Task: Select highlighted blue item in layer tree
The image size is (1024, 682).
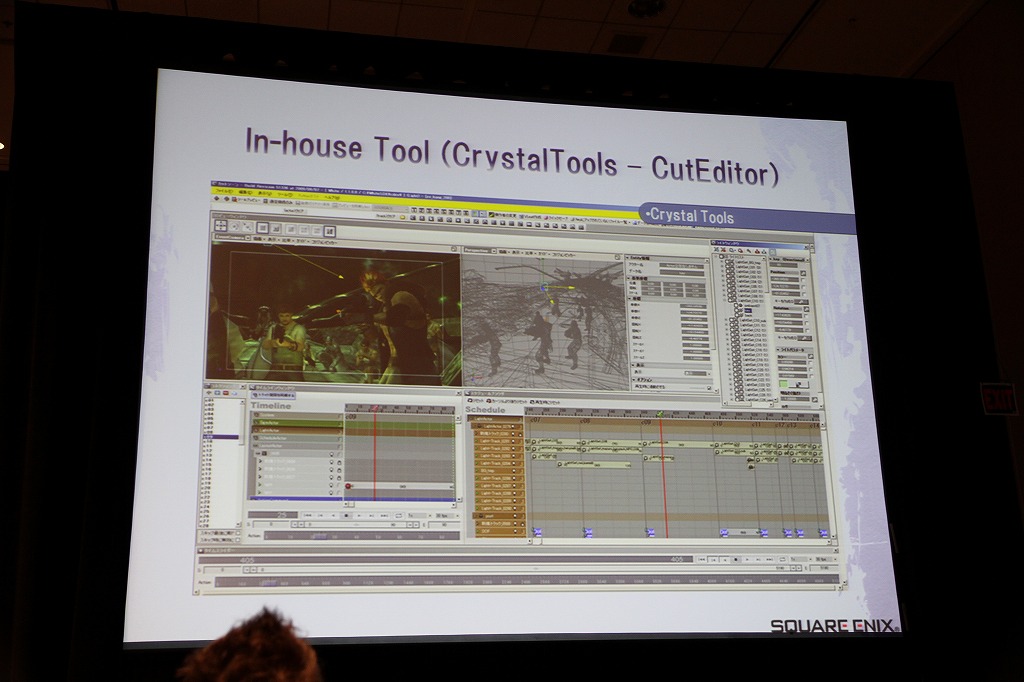Action: click(x=748, y=310)
